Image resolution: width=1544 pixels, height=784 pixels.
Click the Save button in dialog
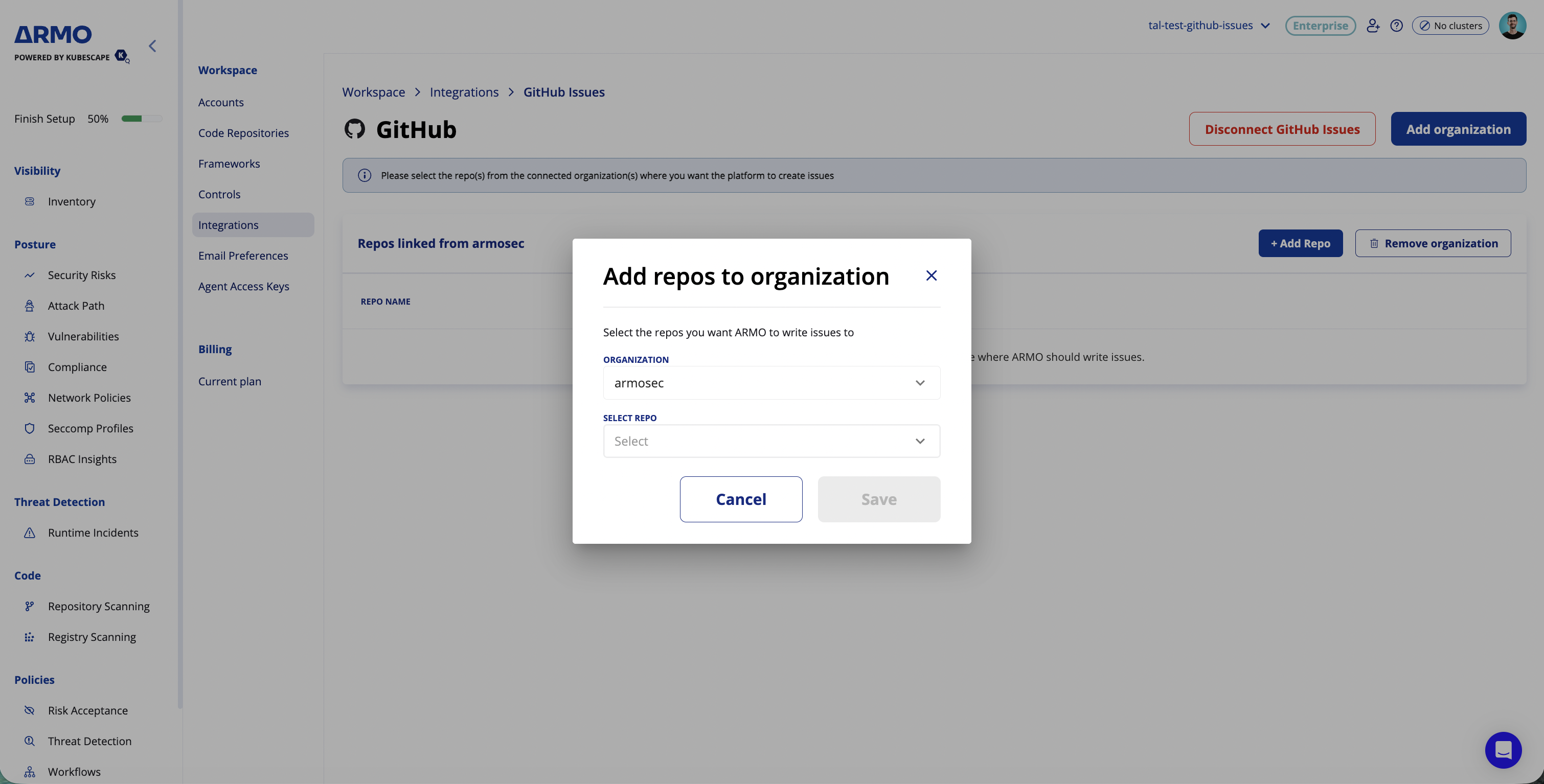coord(879,499)
